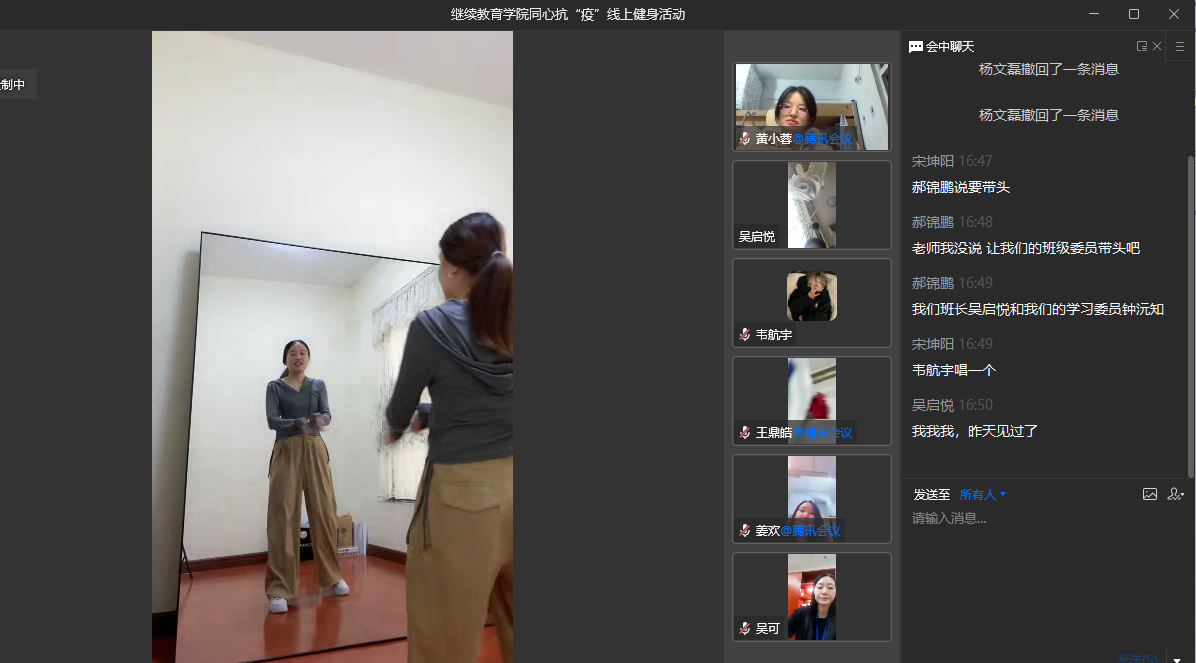The width and height of the screenshot is (1196, 663).
Task: Click muted mic icon for 韦航宇
Action: point(745,335)
